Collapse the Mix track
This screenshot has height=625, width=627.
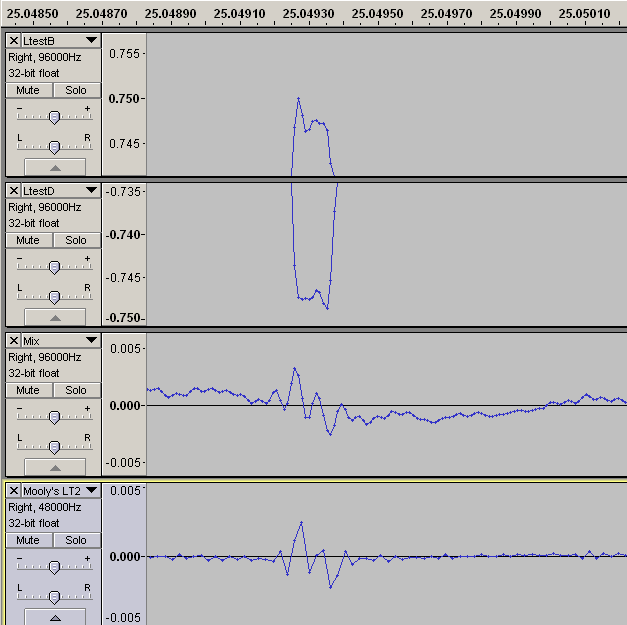(x=55, y=467)
